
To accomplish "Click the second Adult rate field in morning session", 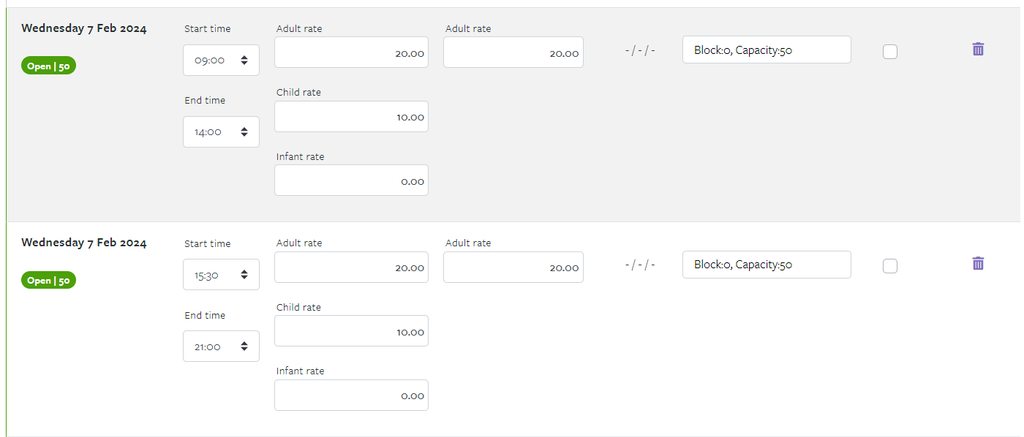I will coord(513,52).
